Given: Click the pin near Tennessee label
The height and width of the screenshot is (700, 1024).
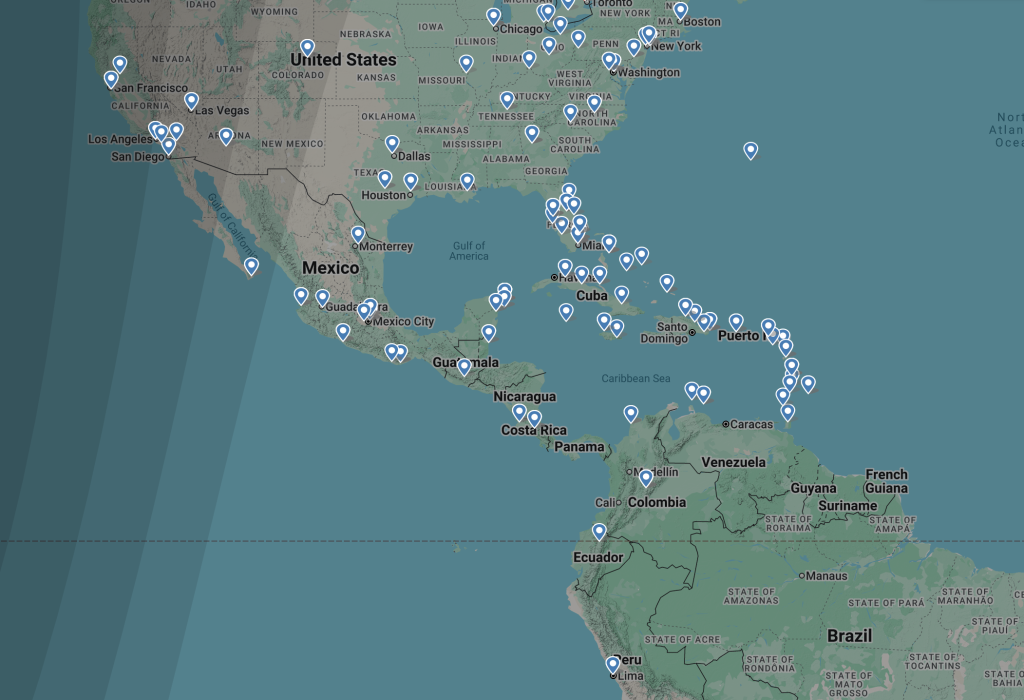Looking at the screenshot, I should coord(507,99).
